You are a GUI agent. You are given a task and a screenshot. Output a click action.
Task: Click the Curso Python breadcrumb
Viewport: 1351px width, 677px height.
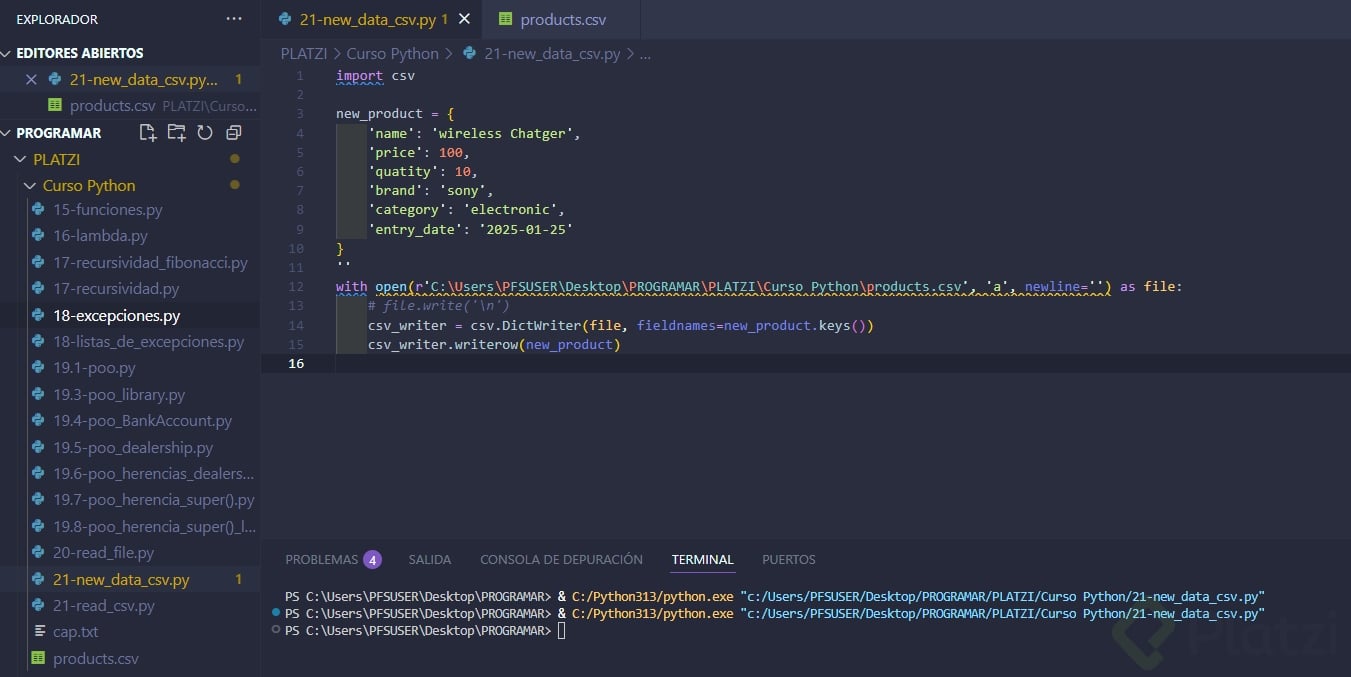[x=392, y=54]
